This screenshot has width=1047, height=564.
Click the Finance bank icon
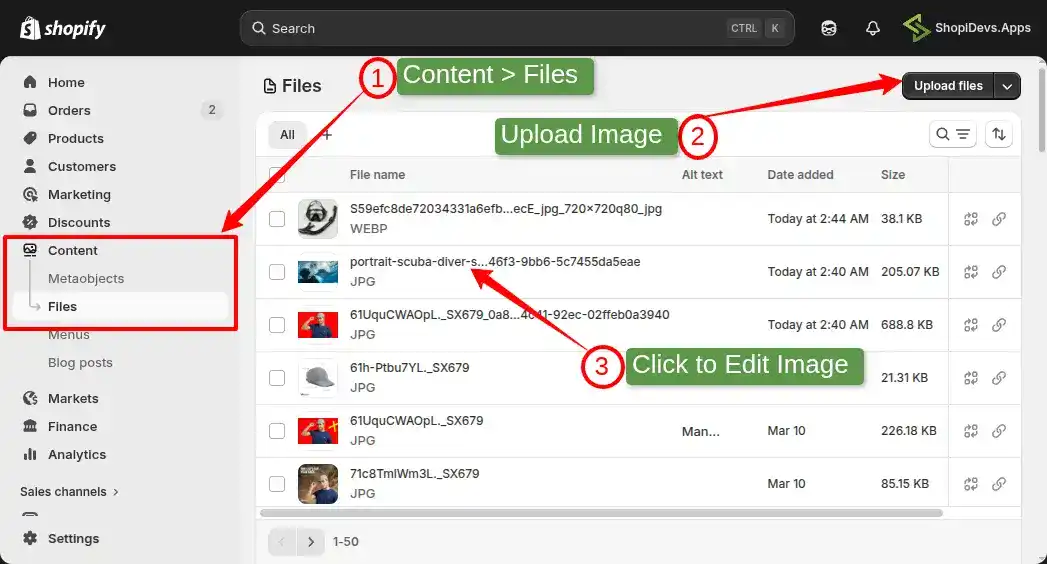(x=30, y=427)
